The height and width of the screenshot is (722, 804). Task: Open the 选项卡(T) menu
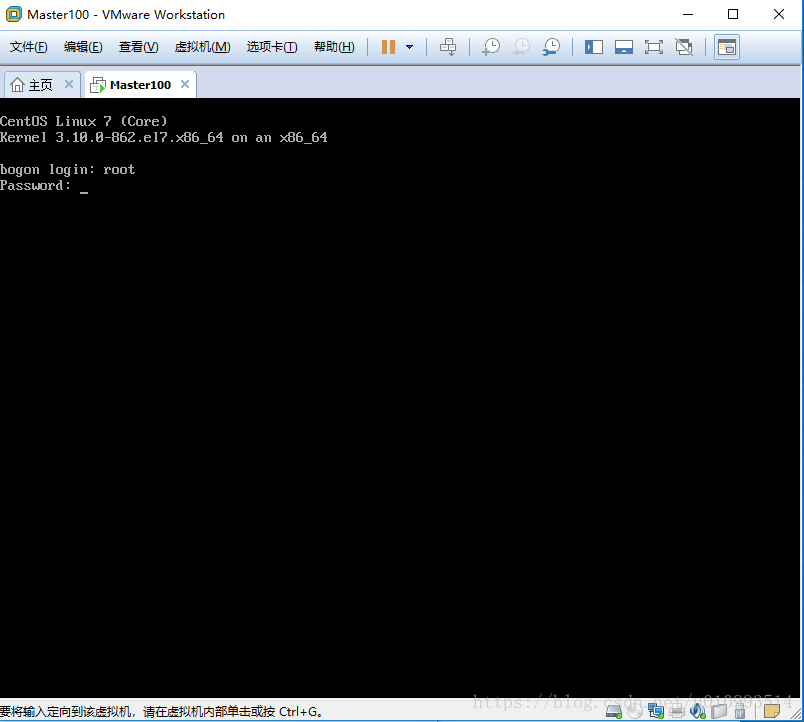coord(272,47)
